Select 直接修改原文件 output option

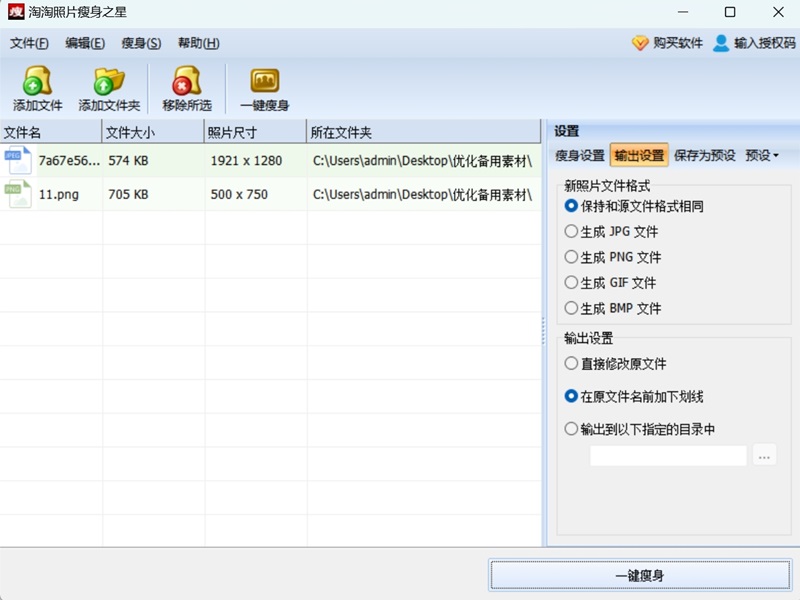pos(571,364)
